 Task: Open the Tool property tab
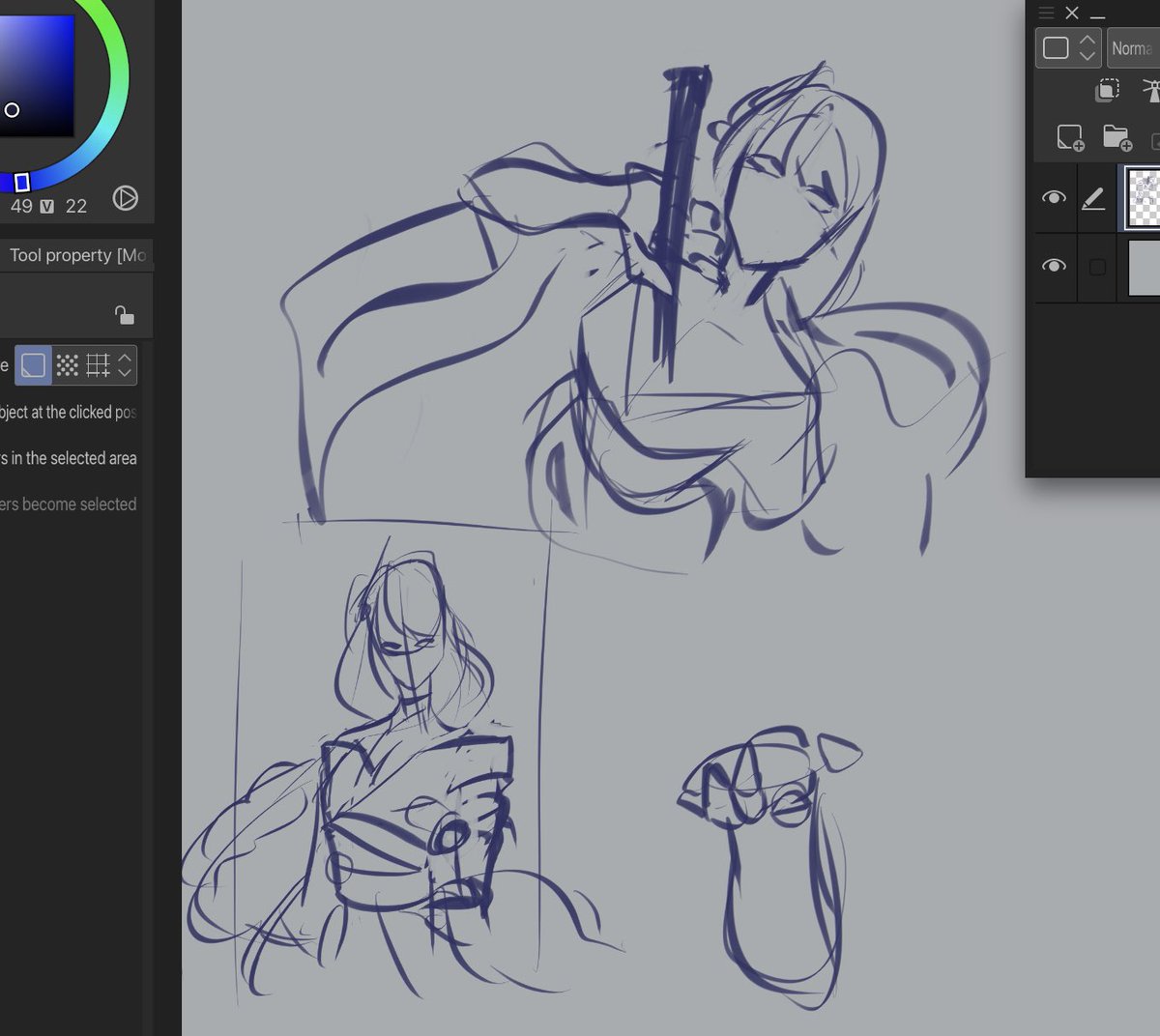coord(76,255)
